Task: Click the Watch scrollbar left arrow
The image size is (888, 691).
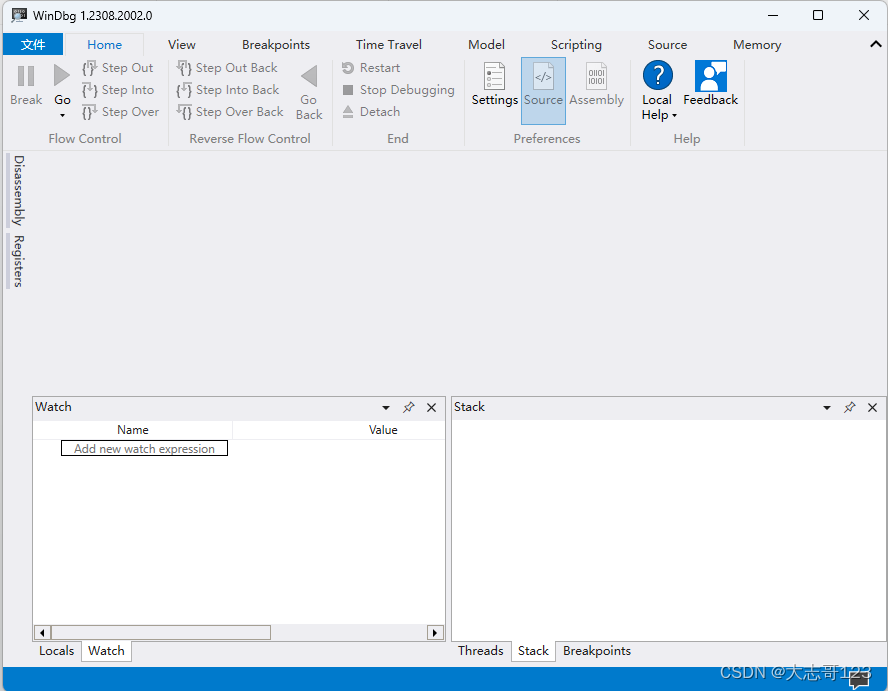Action: click(42, 633)
